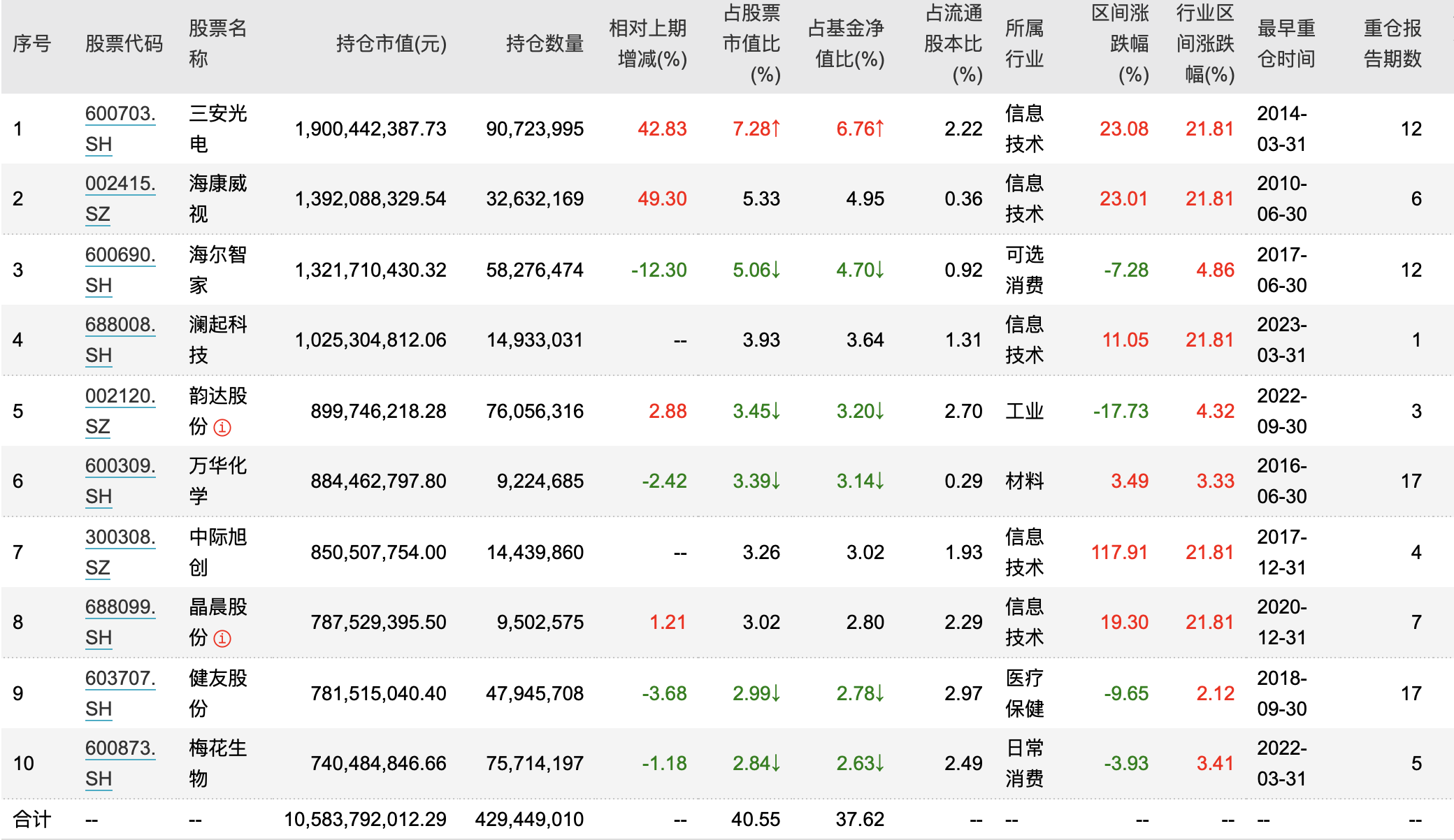Image resolution: width=1454 pixels, height=840 pixels.
Task: Open stock code link 603707.SH
Action: (120, 693)
